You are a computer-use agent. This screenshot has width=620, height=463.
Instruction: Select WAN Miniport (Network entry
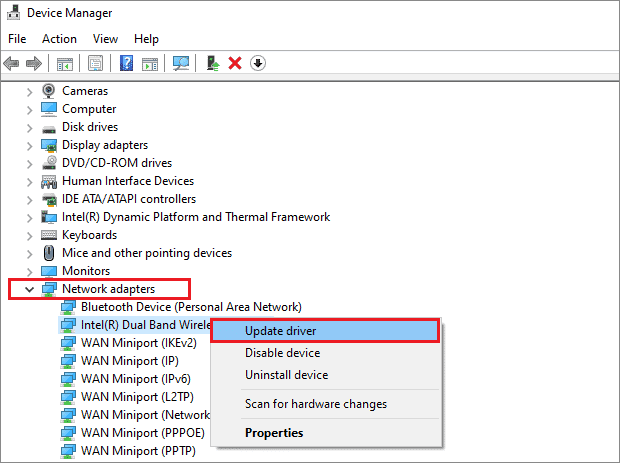pos(146,415)
